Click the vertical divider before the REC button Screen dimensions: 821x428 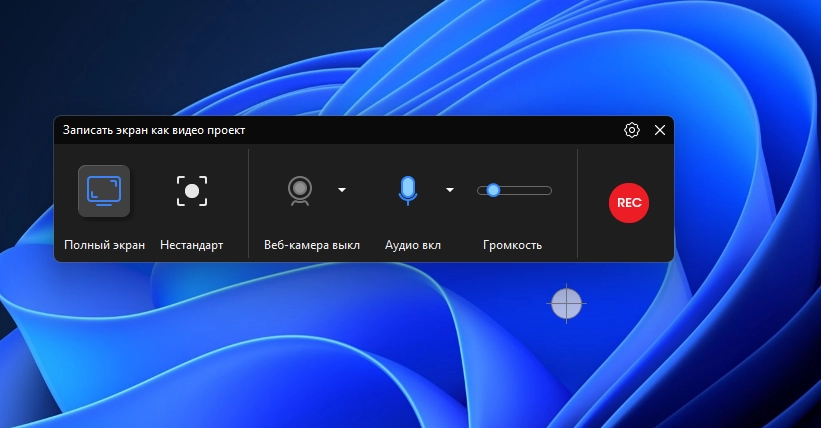(578, 203)
